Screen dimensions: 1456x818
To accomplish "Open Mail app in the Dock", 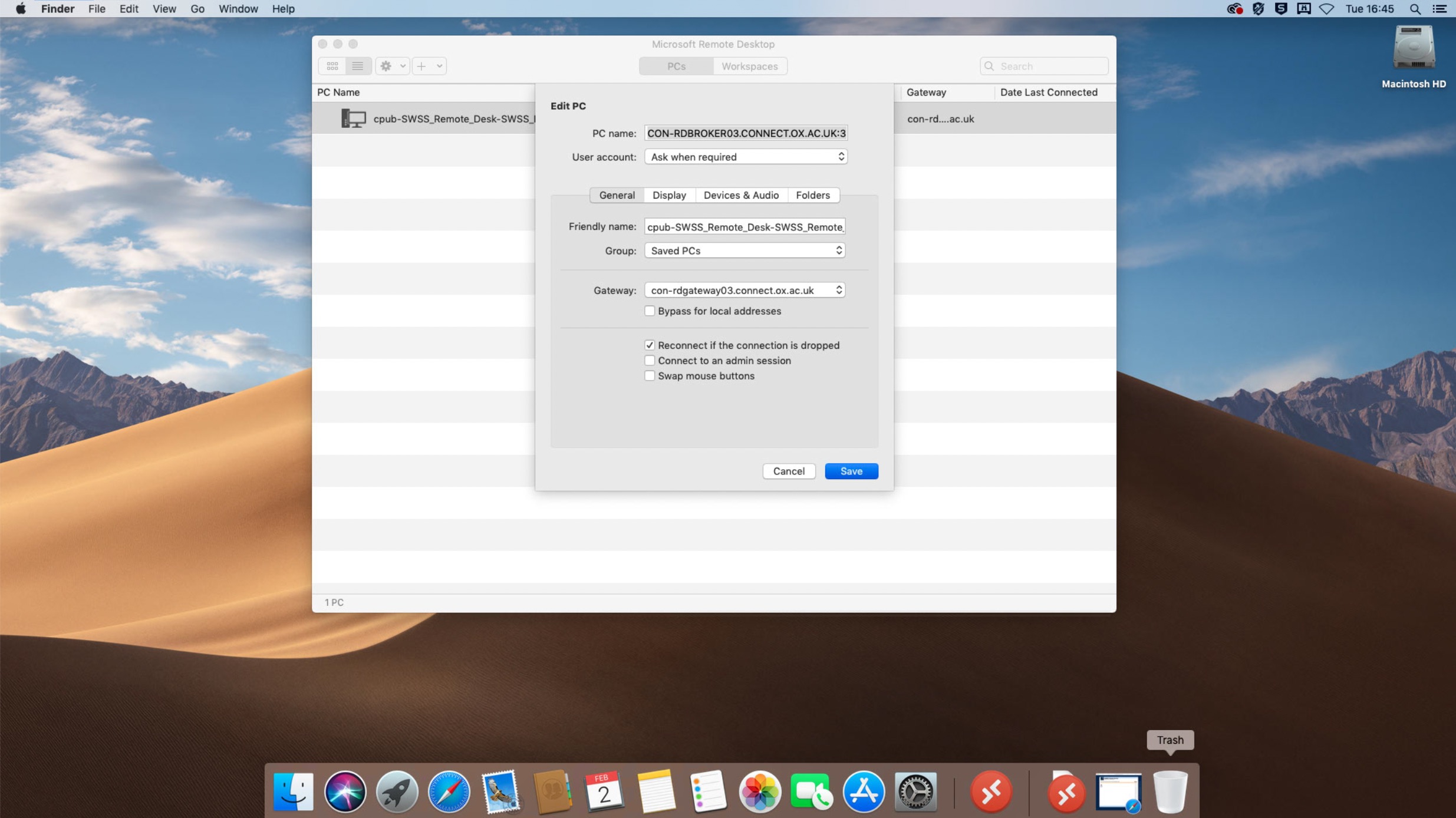I will (500, 791).
